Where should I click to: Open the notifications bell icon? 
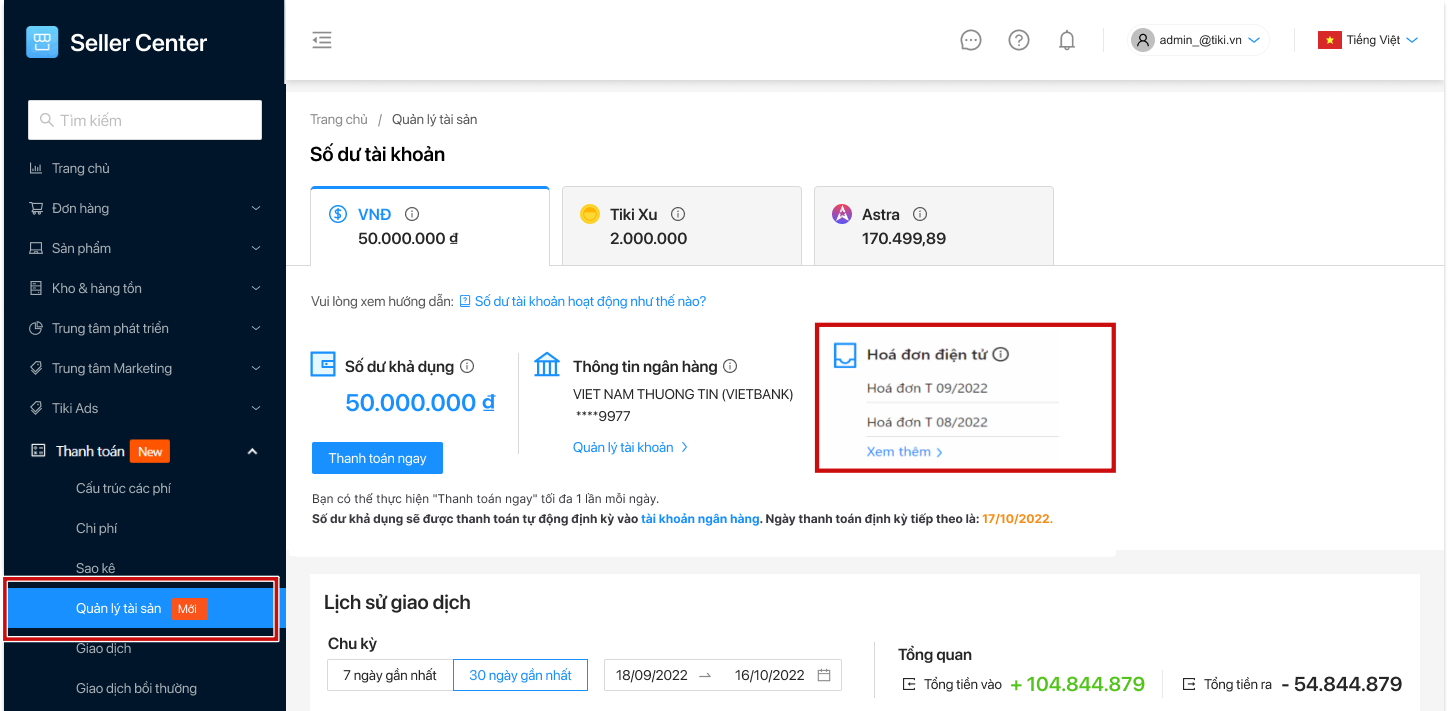coord(1067,40)
